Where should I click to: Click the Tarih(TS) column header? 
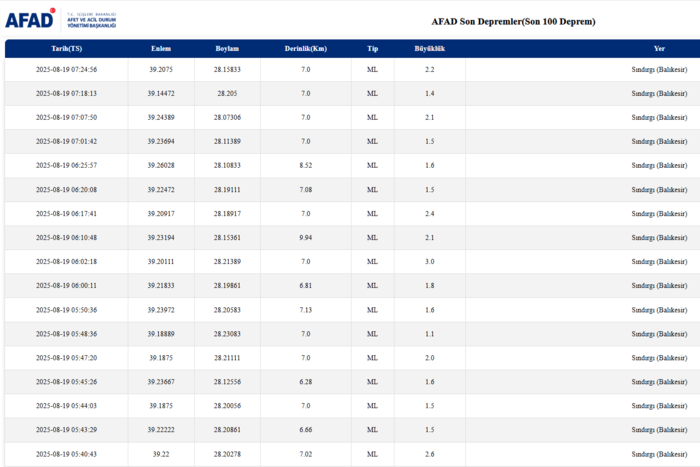[66, 48]
